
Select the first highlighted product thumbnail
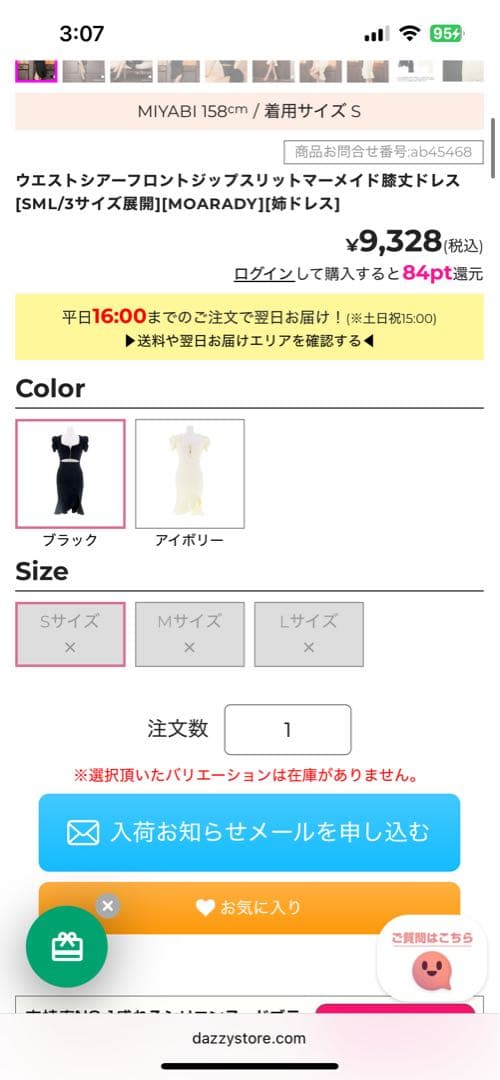coord(36,71)
